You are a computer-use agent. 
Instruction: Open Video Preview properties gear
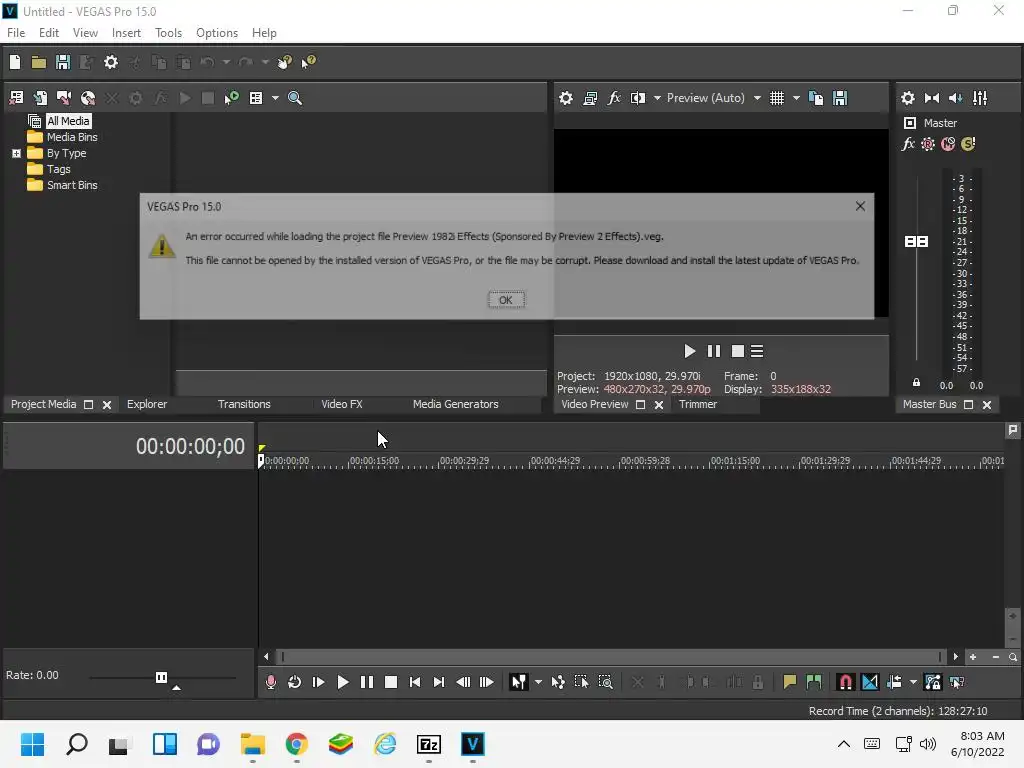[x=566, y=98]
